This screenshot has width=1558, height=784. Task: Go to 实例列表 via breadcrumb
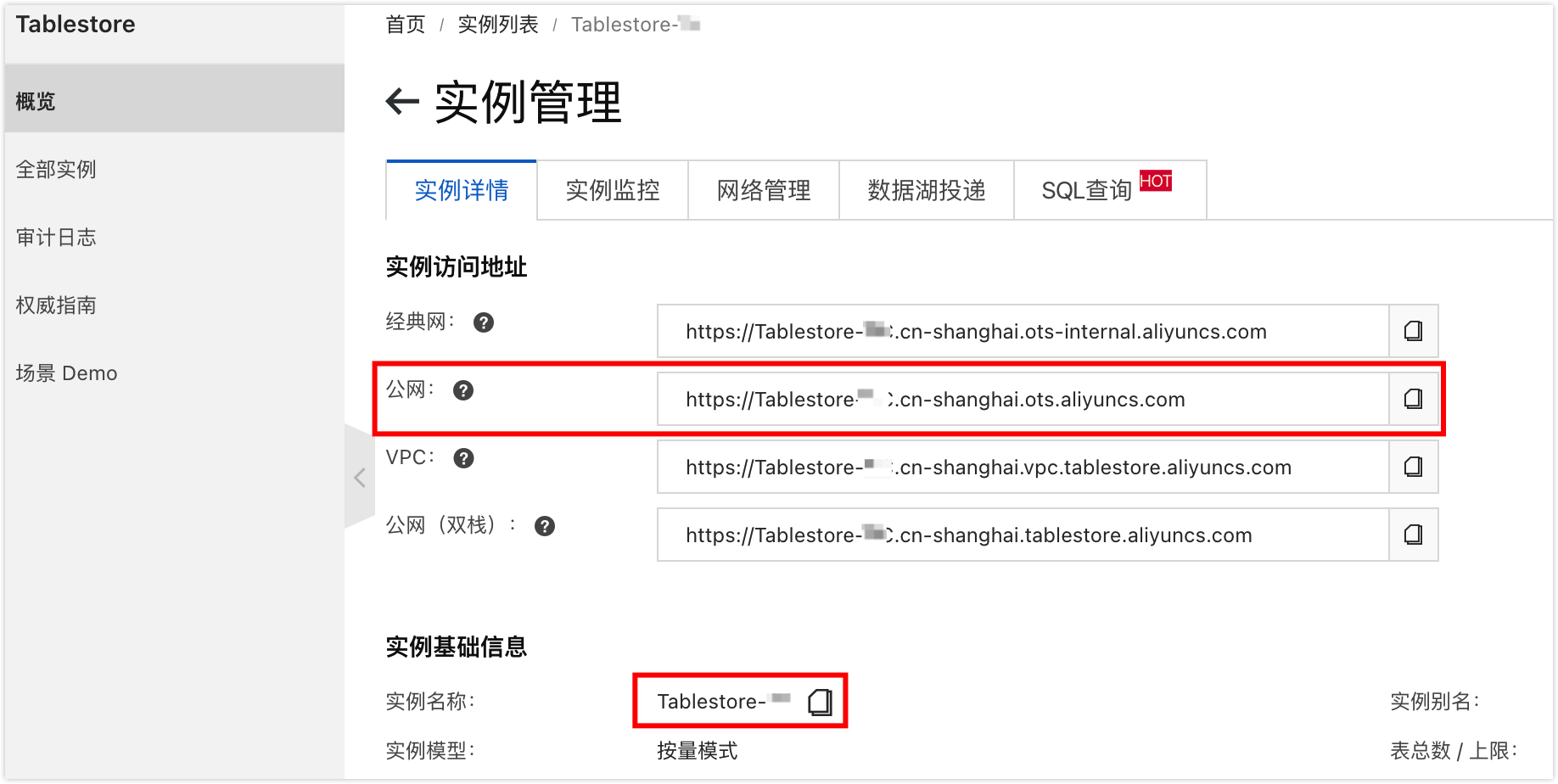coord(497,24)
